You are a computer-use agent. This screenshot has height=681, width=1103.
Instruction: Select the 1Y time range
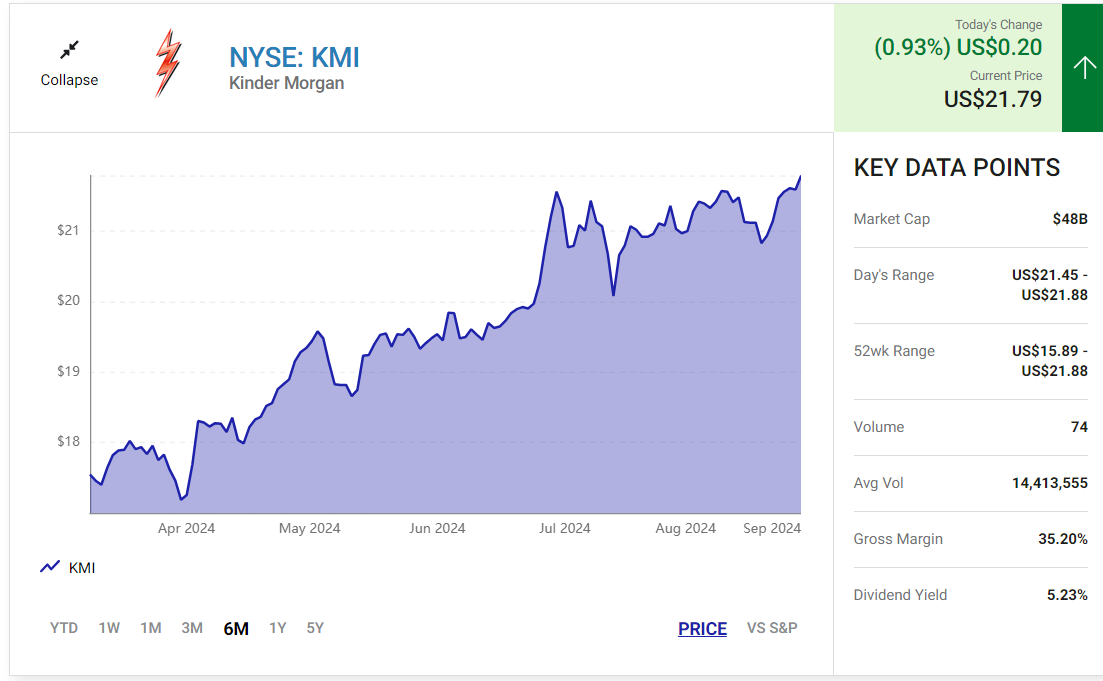pyautogui.click(x=278, y=628)
